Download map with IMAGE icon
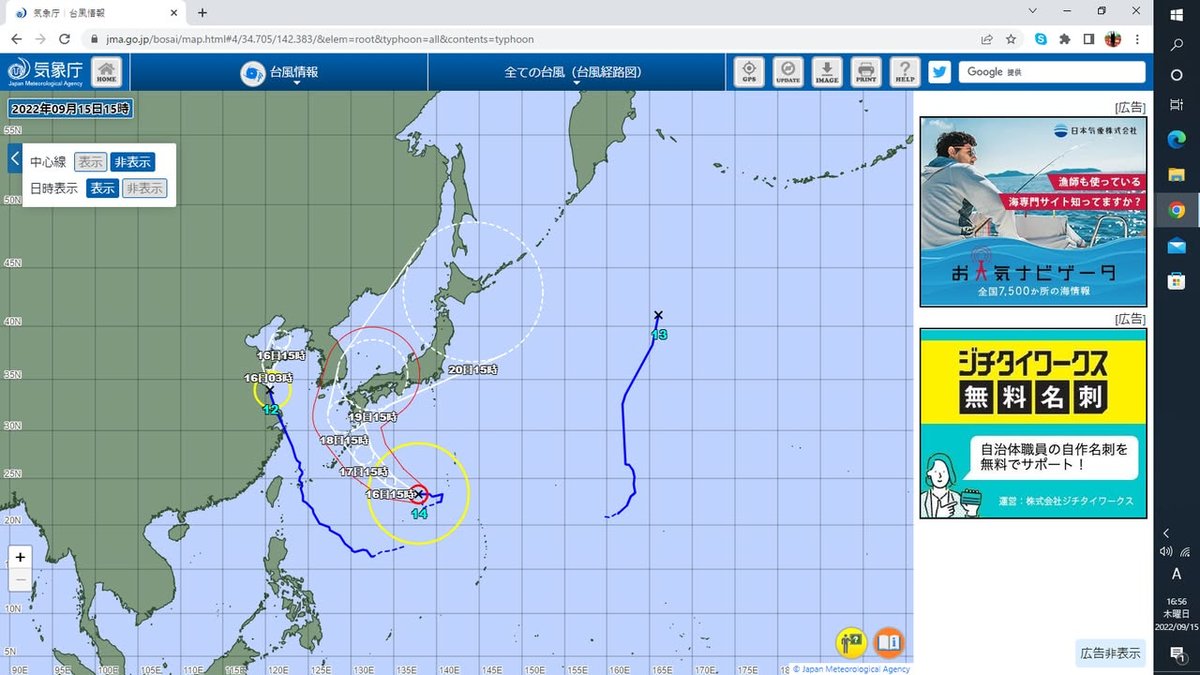Image resolution: width=1200 pixels, height=675 pixels. pyautogui.click(x=827, y=72)
